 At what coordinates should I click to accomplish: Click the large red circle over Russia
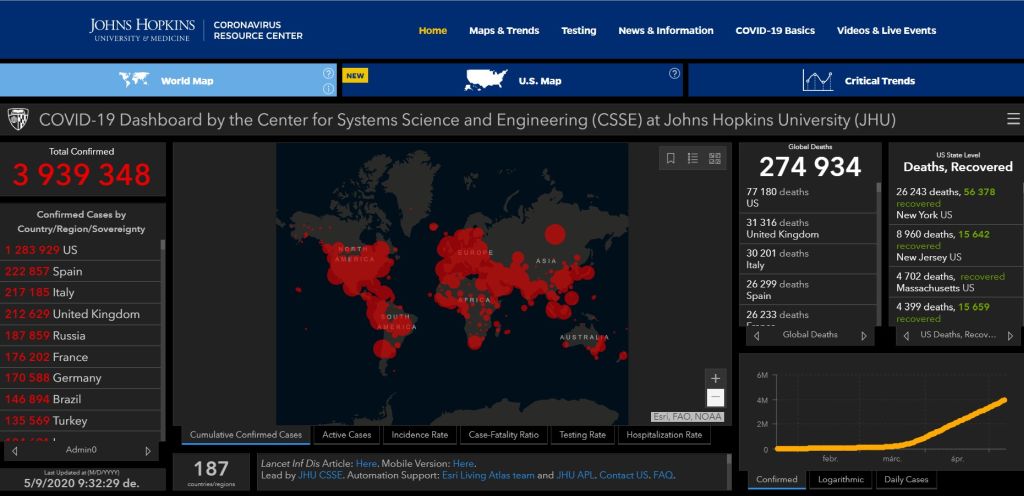554,234
